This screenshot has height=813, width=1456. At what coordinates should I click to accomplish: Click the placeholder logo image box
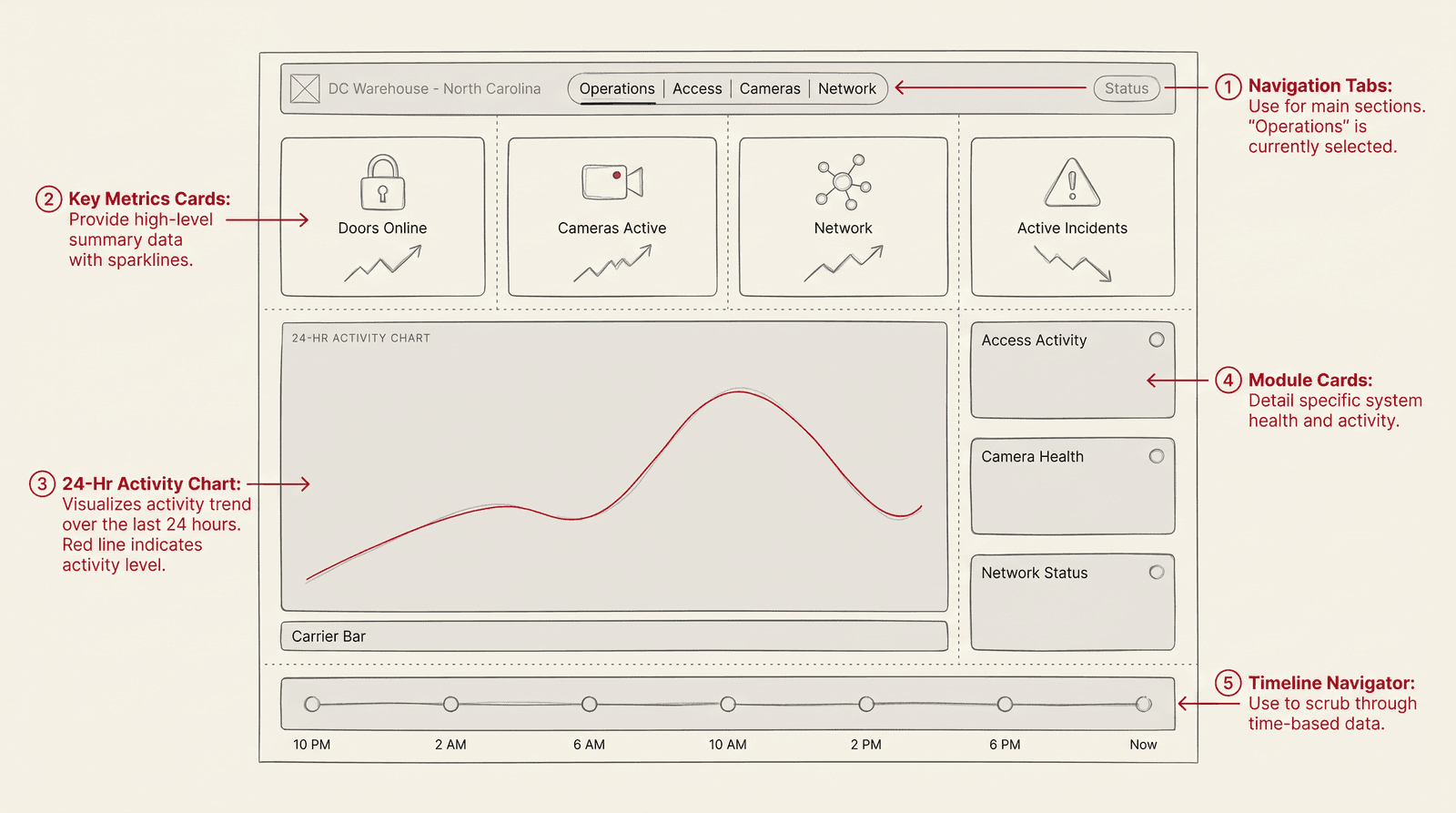click(x=305, y=88)
